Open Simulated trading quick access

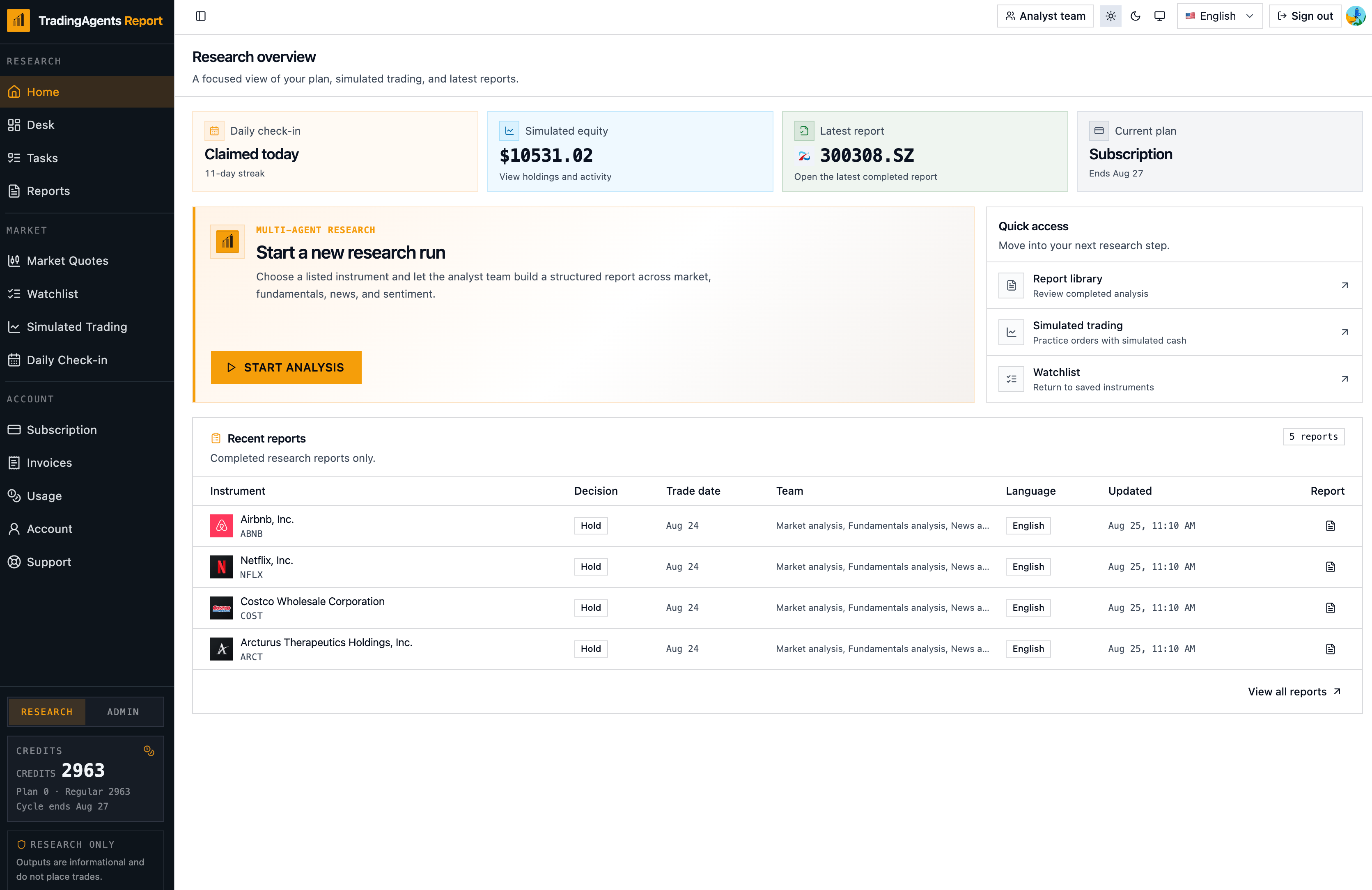pos(1174,332)
